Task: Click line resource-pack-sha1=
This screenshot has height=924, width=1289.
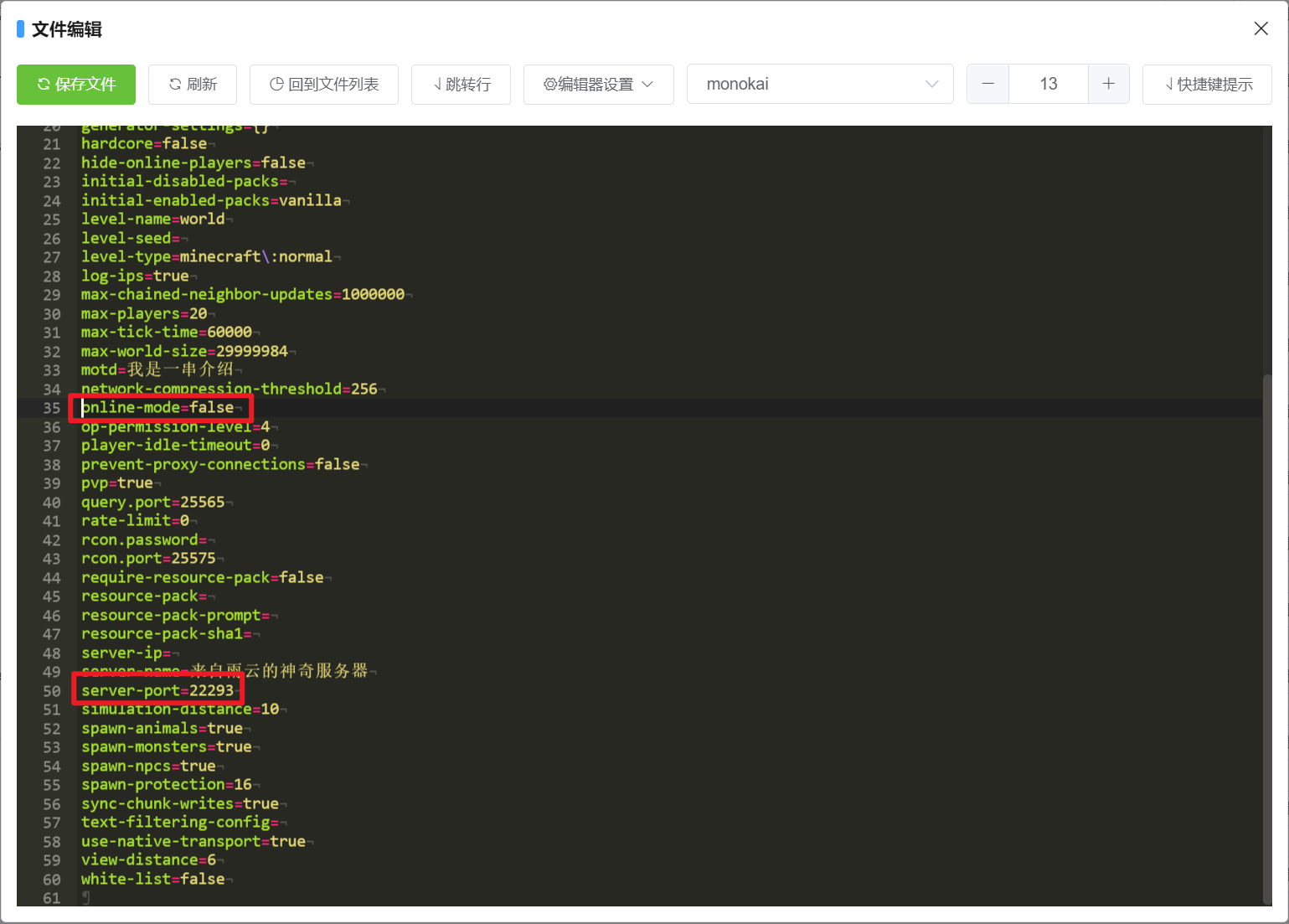Action: point(167,634)
